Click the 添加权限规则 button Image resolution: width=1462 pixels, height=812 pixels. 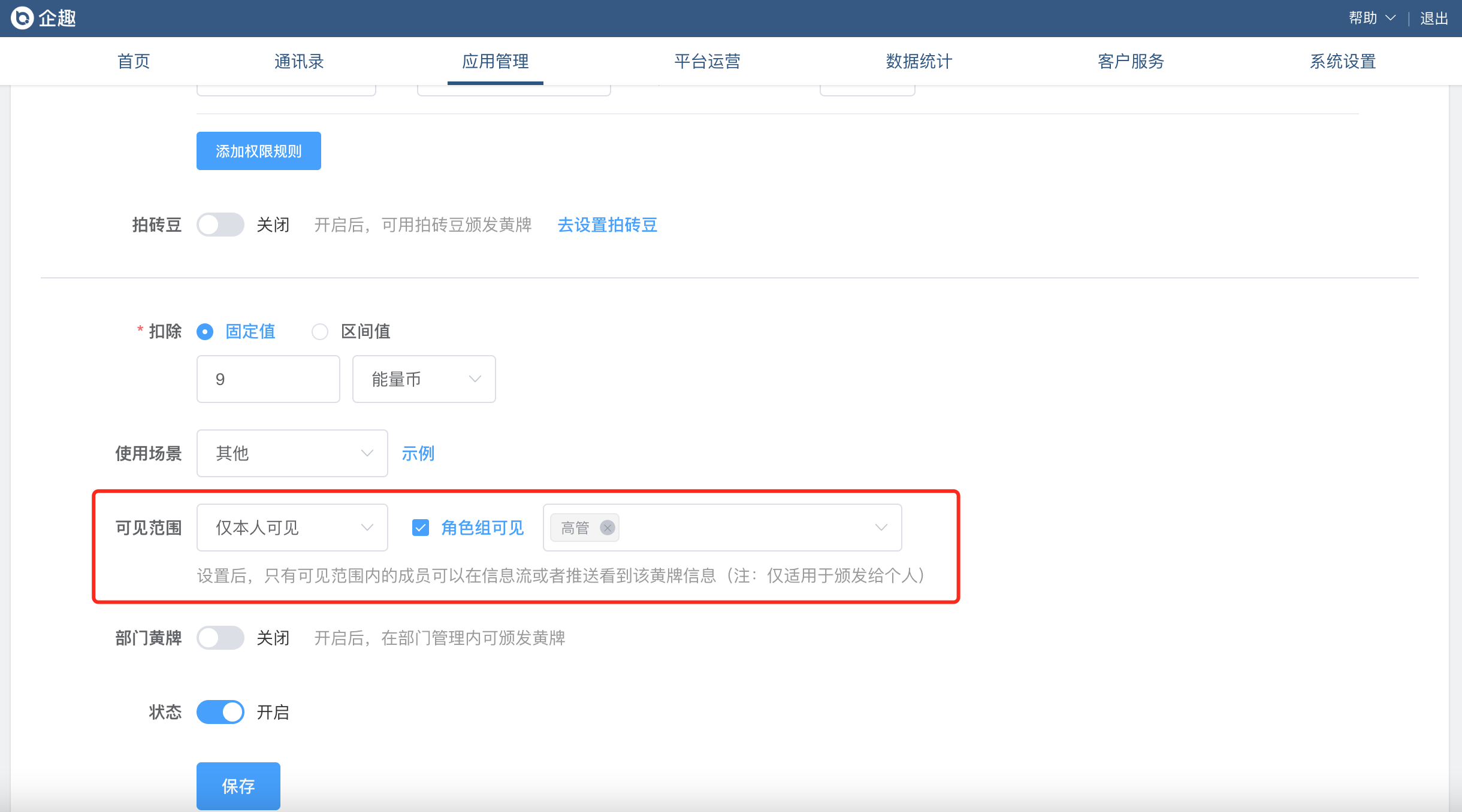coord(258,151)
